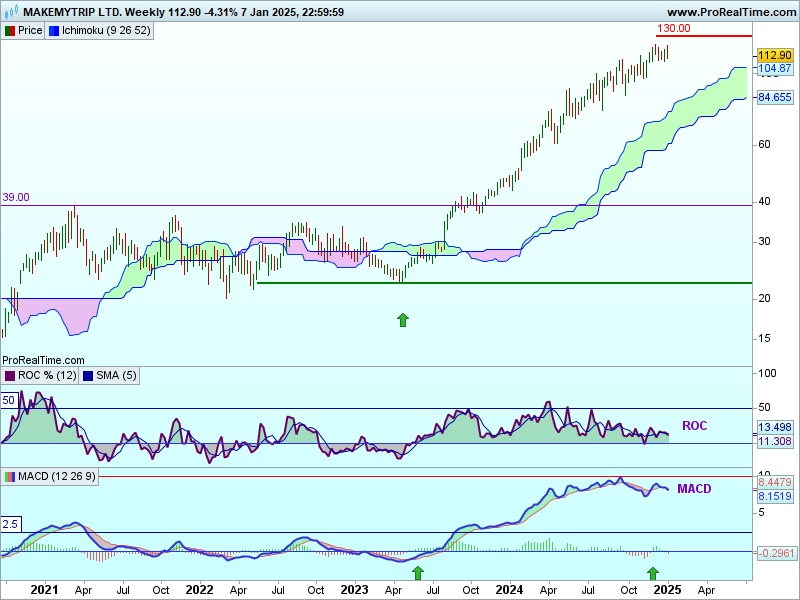Select the red 130.00 resistance level label

673,28
